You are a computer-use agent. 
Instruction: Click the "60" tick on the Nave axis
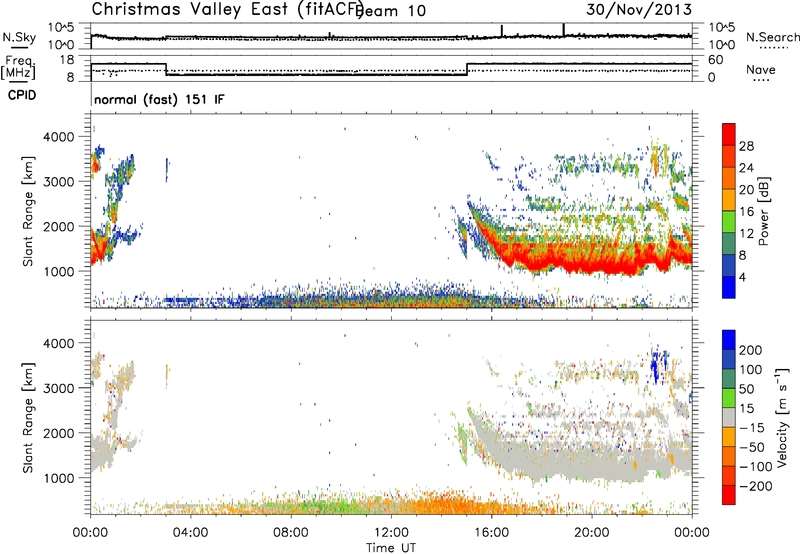(x=716, y=60)
